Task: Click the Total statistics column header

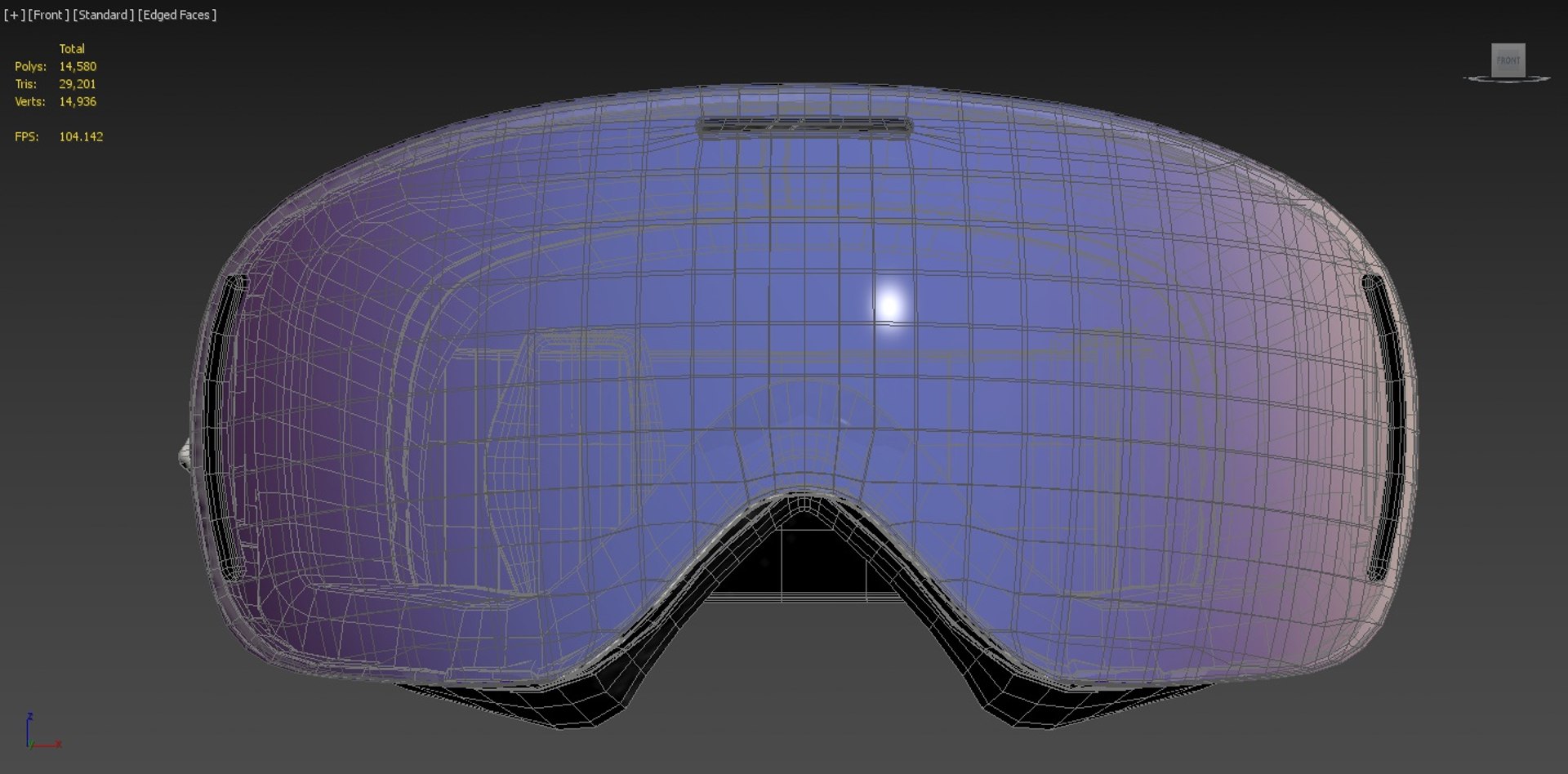Action: pyautogui.click(x=72, y=49)
